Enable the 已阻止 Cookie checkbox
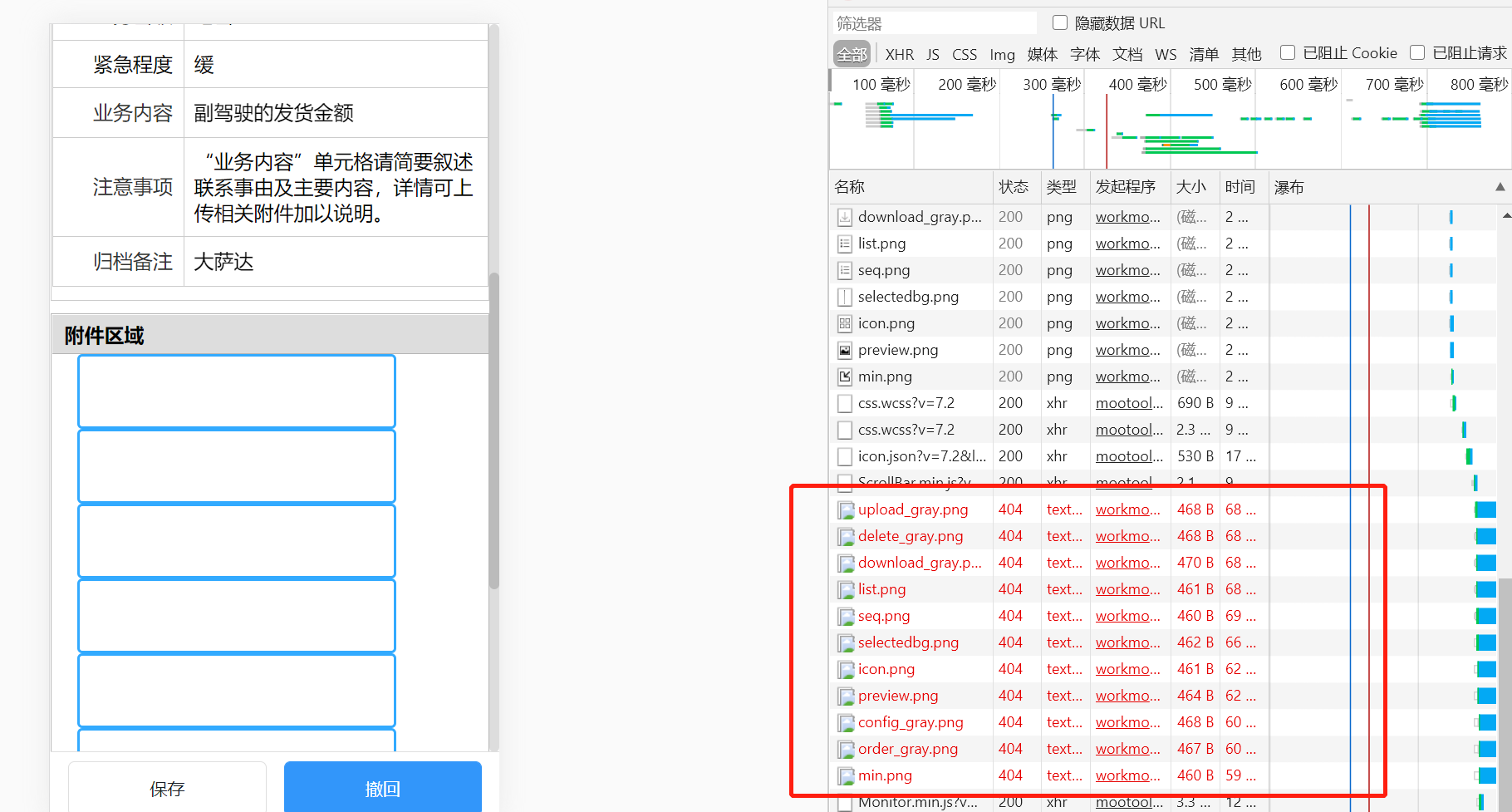Viewport: 1512px width, 812px height. pos(1288,52)
